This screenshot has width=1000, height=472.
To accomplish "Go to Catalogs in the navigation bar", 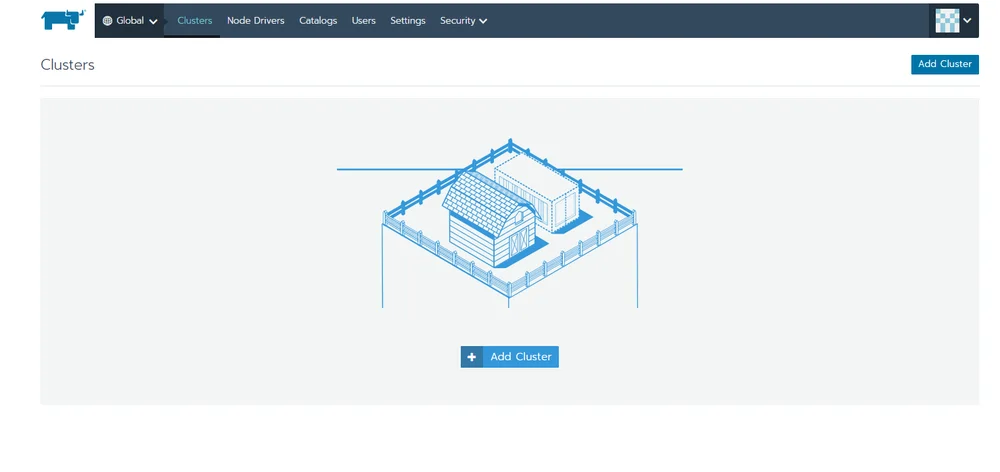I will (318, 20).
